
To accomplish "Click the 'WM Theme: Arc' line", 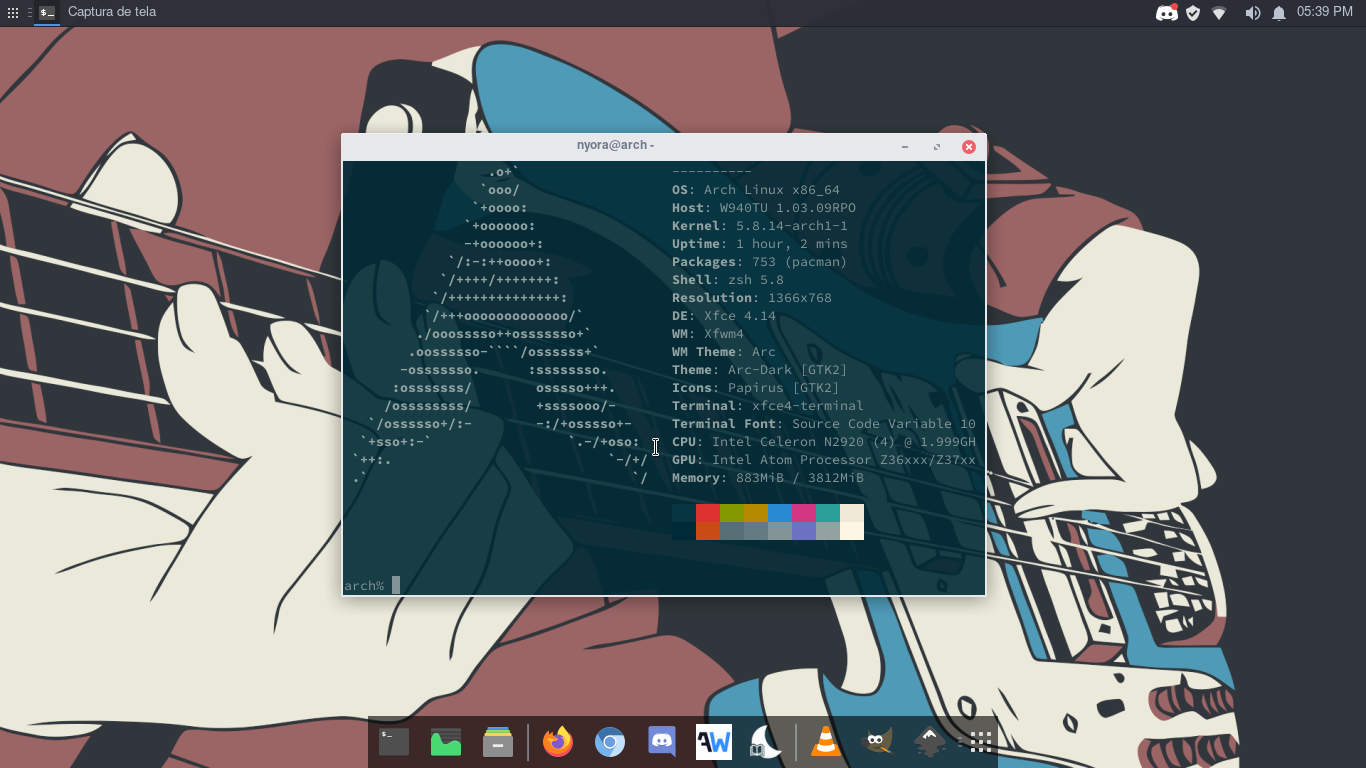I will click(724, 352).
